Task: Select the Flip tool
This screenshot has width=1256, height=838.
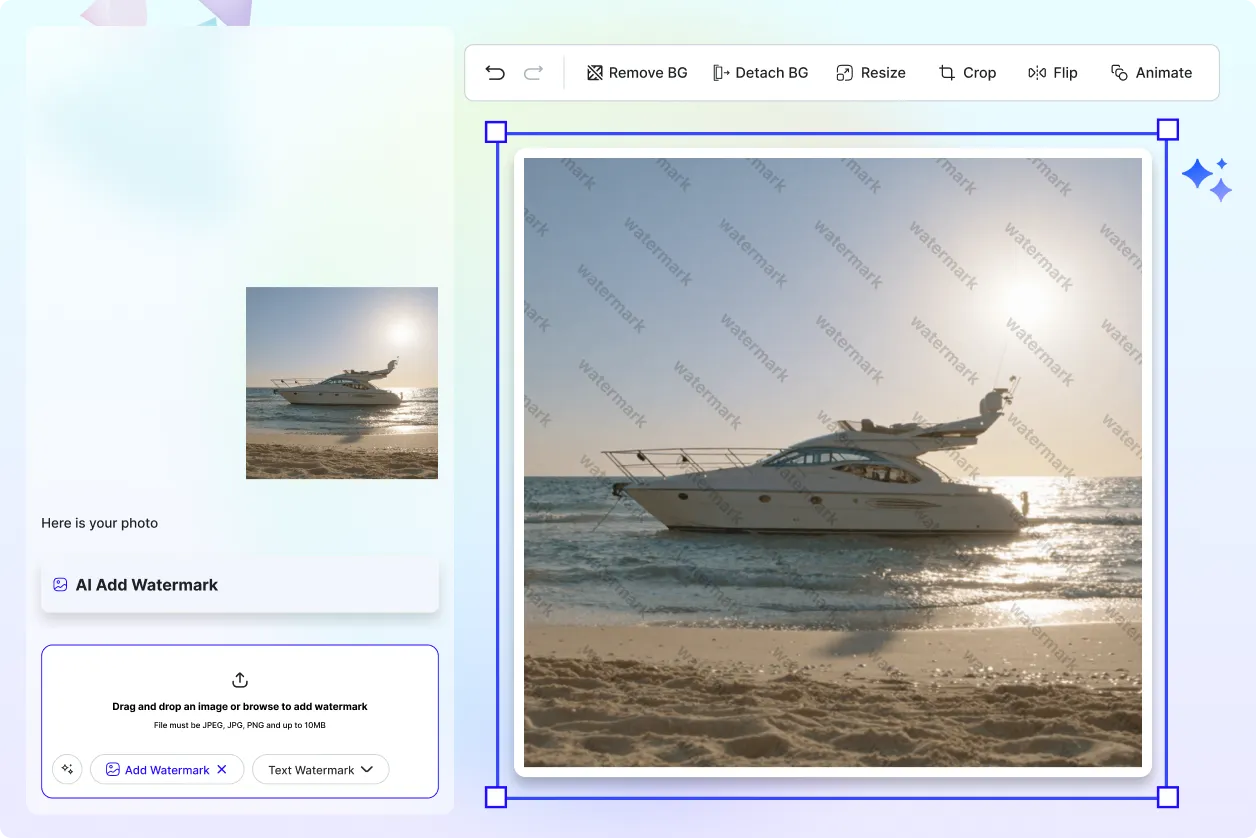Action: tap(1053, 72)
